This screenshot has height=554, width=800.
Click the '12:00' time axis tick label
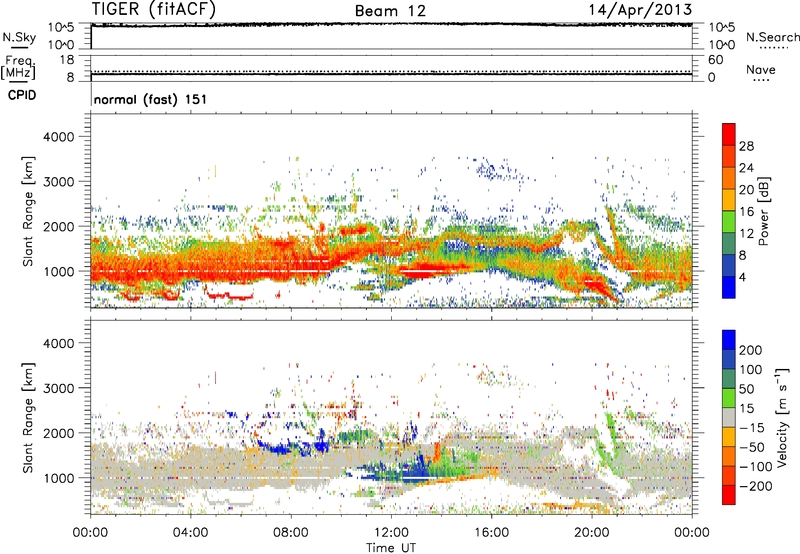pos(391,533)
